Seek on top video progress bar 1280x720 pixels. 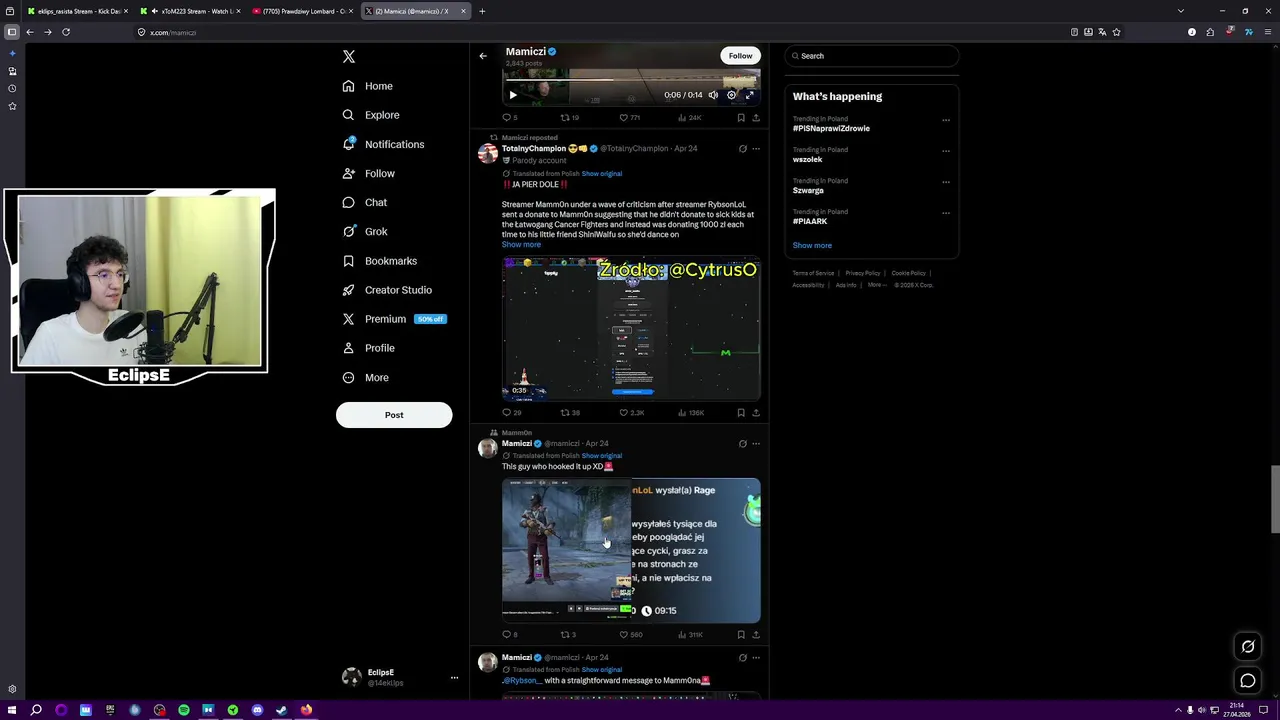[630, 80]
